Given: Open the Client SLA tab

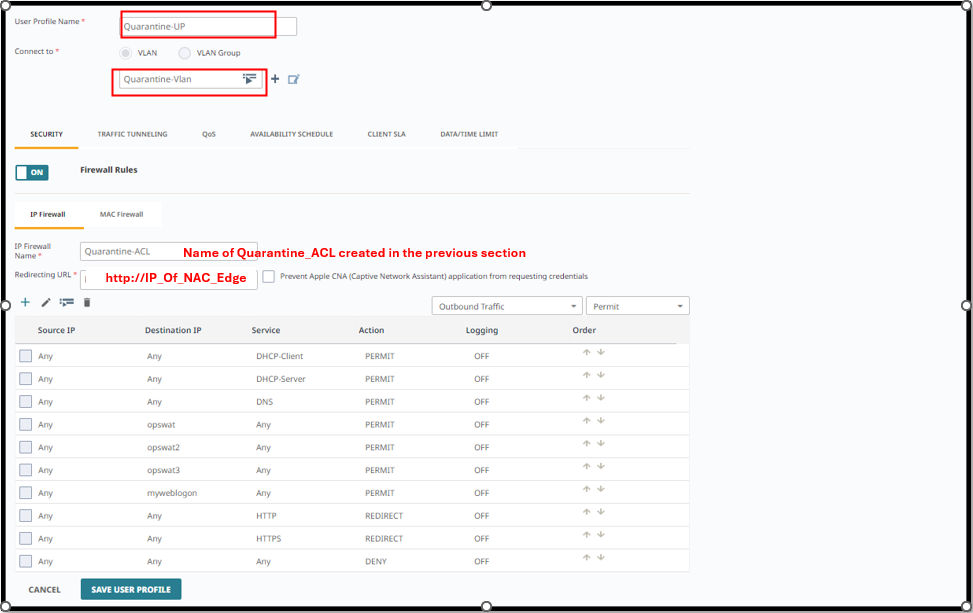Looking at the screenshot, I should 387,134.
